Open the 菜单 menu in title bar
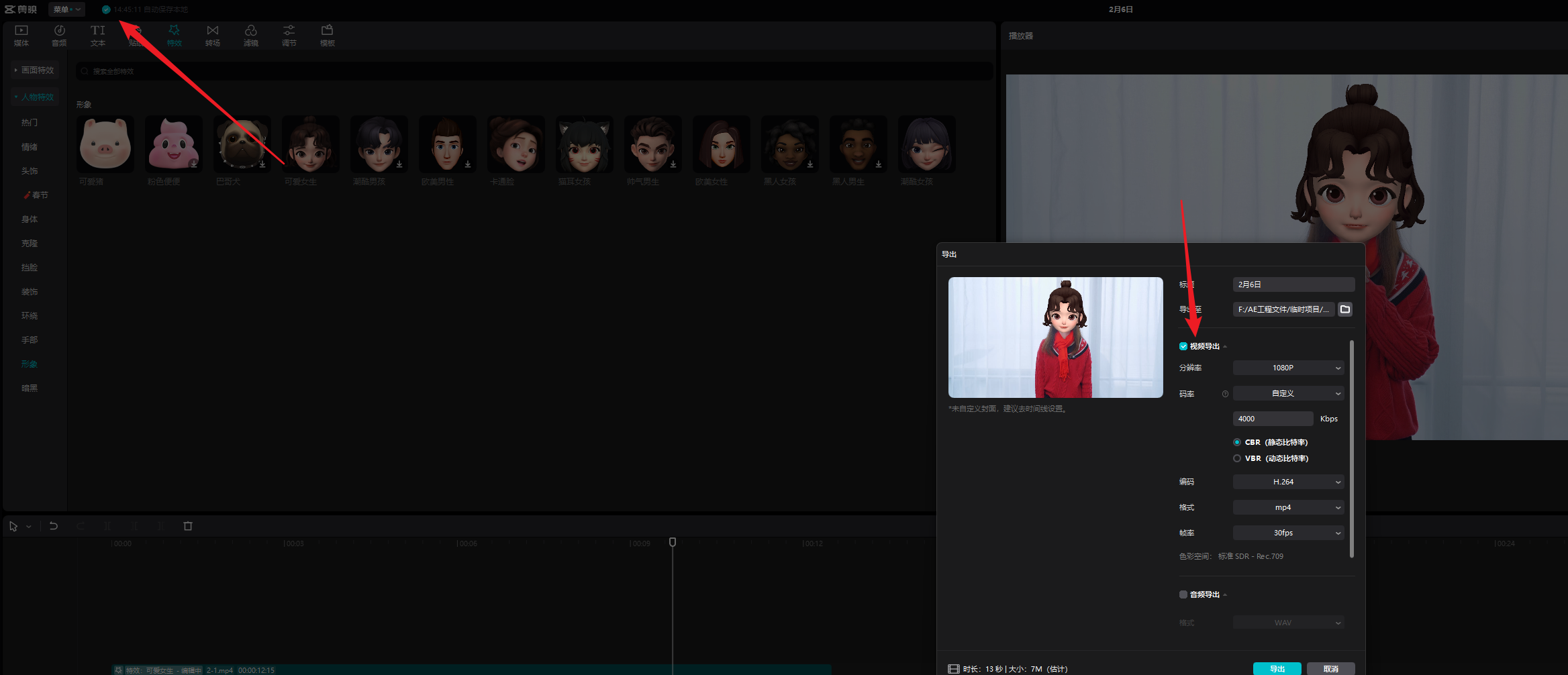Screen dimensions: 1568x675 coord(66,9)
